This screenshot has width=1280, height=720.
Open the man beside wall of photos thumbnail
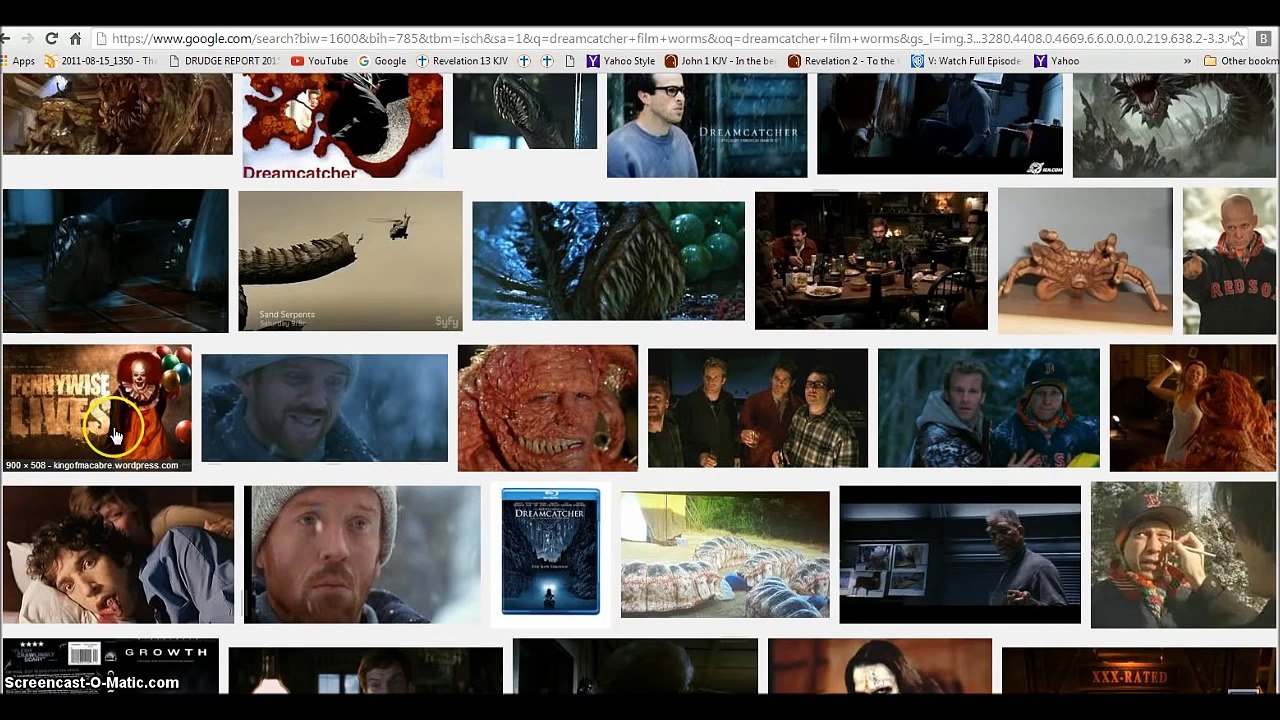[x=960, y=555]
